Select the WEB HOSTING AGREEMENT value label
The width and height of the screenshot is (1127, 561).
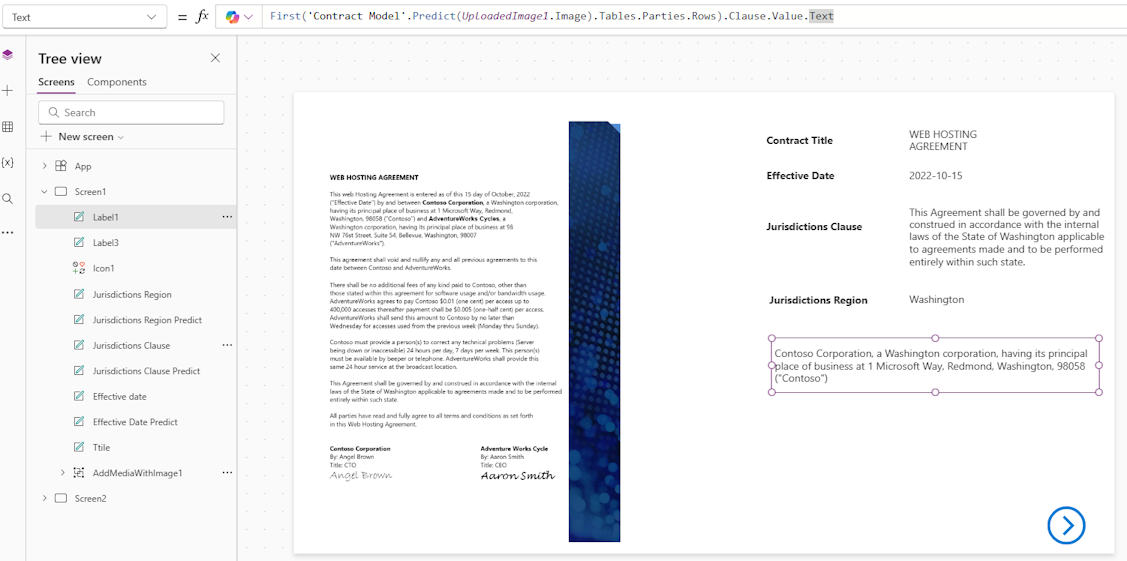[943, 140]
